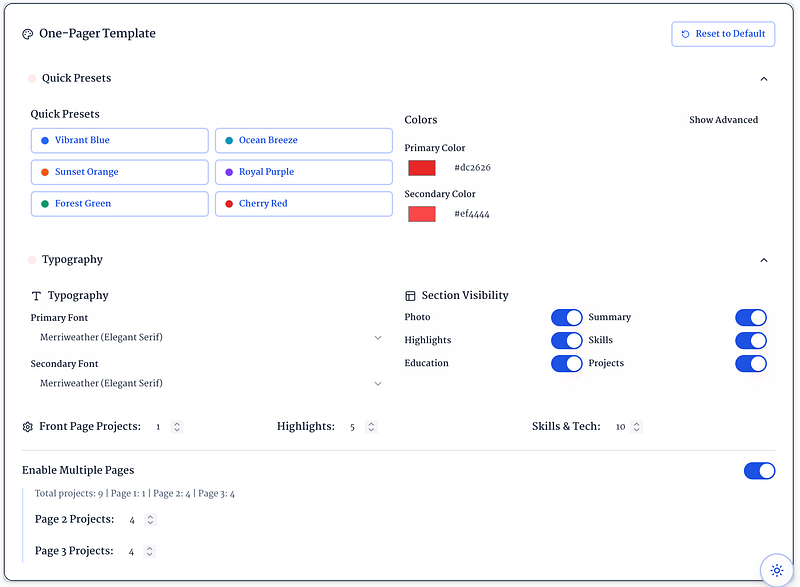This screenshot has height=587, width=800.
Task: Click the gear icon beside Front Page Projects
Action: 28,427
